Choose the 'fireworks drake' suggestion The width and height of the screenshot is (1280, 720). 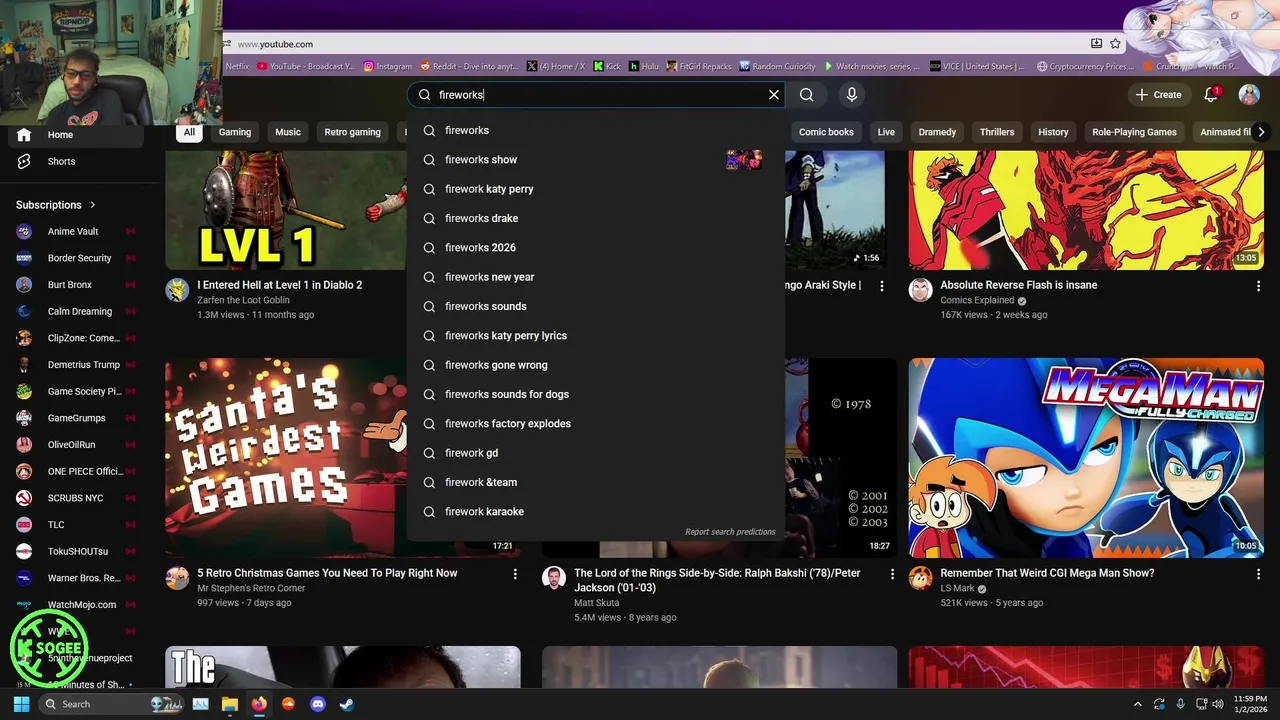click(x=596, y=218)
